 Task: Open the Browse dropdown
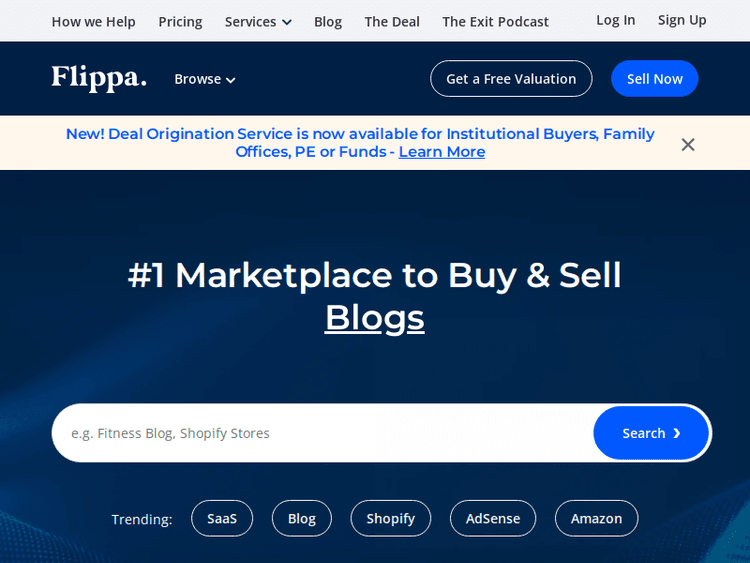(x=205, y=79)
